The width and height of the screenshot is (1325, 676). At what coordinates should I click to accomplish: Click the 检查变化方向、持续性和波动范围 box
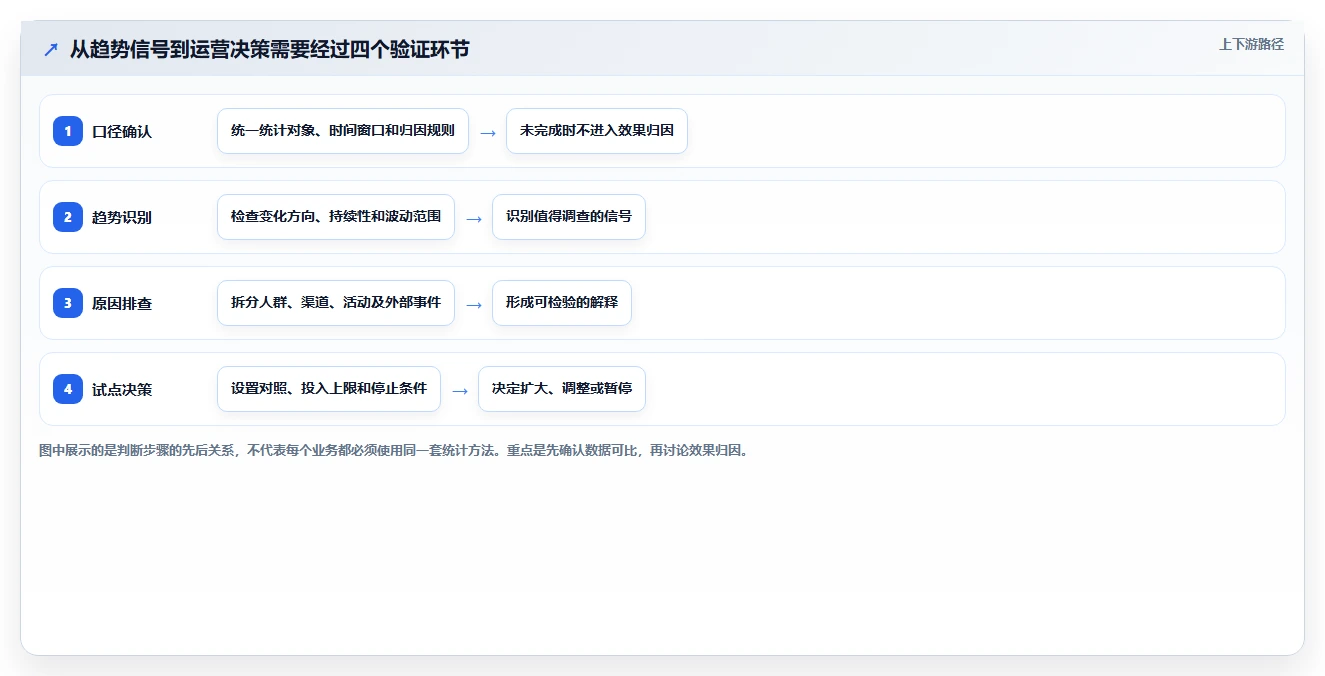coord(336,217)
